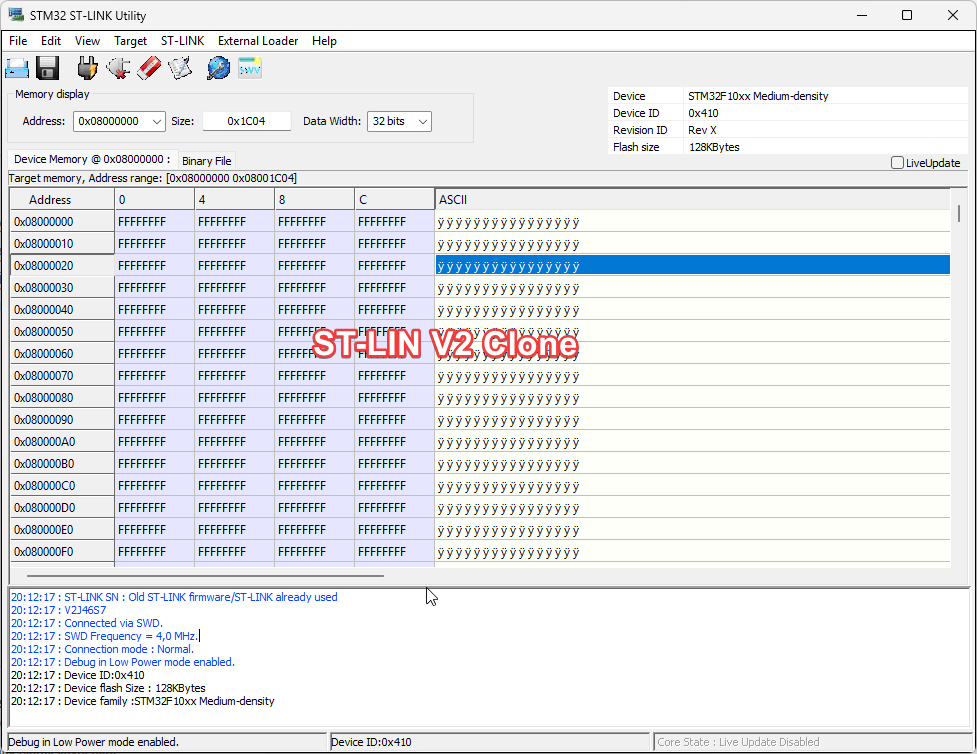Select address row 0x08000080
This screenshot has height=754, width=977.
point(62,398)
